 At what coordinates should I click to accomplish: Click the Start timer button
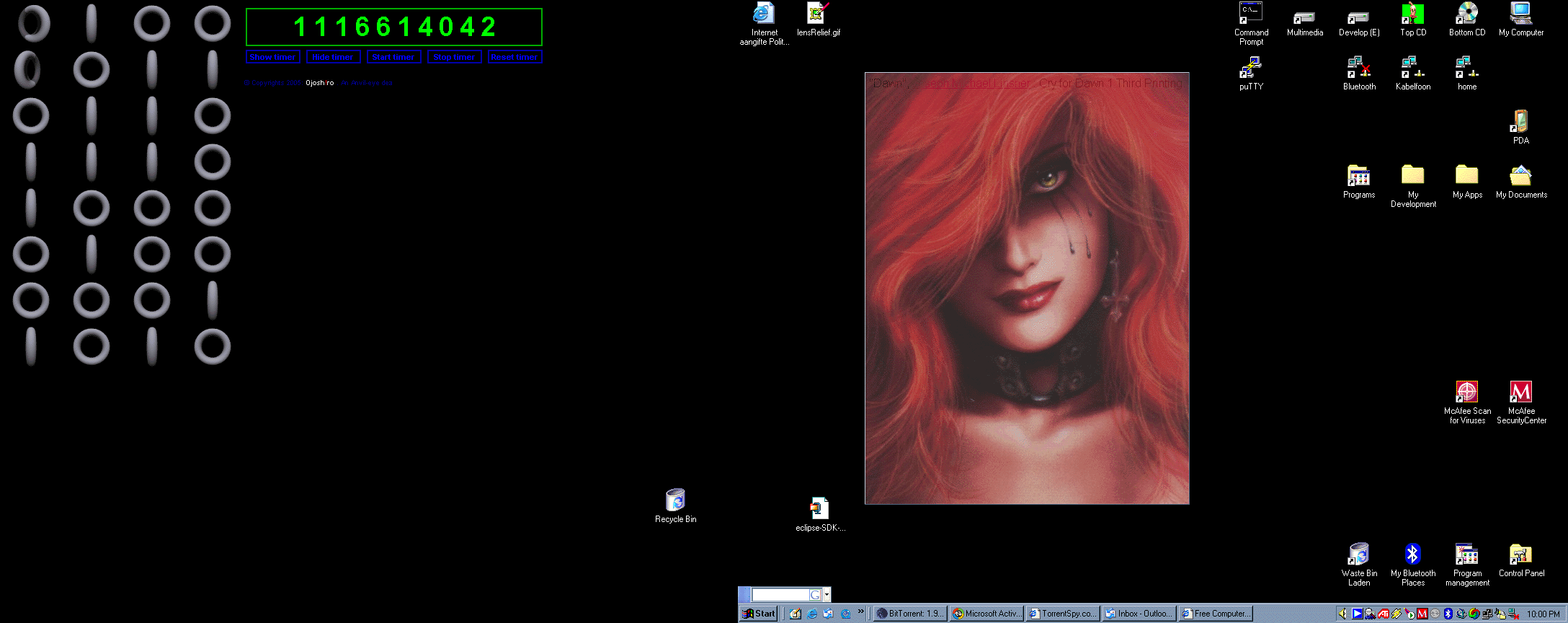click(x=393, y=57)
